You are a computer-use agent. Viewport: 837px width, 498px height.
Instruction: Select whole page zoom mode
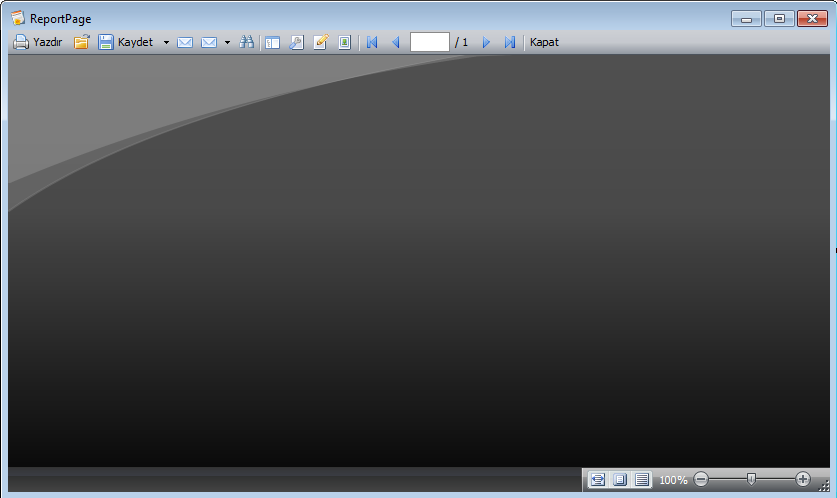pos(620,479)
